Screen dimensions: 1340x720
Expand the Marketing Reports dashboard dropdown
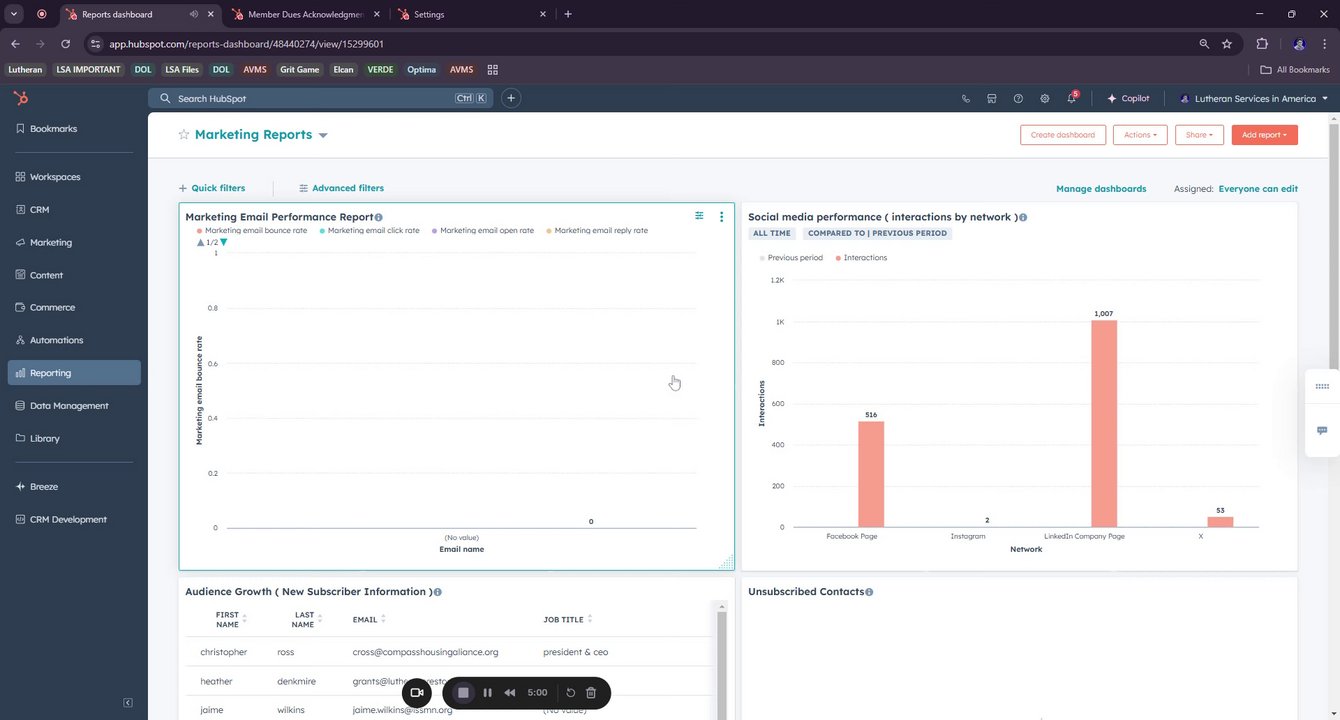323,135
